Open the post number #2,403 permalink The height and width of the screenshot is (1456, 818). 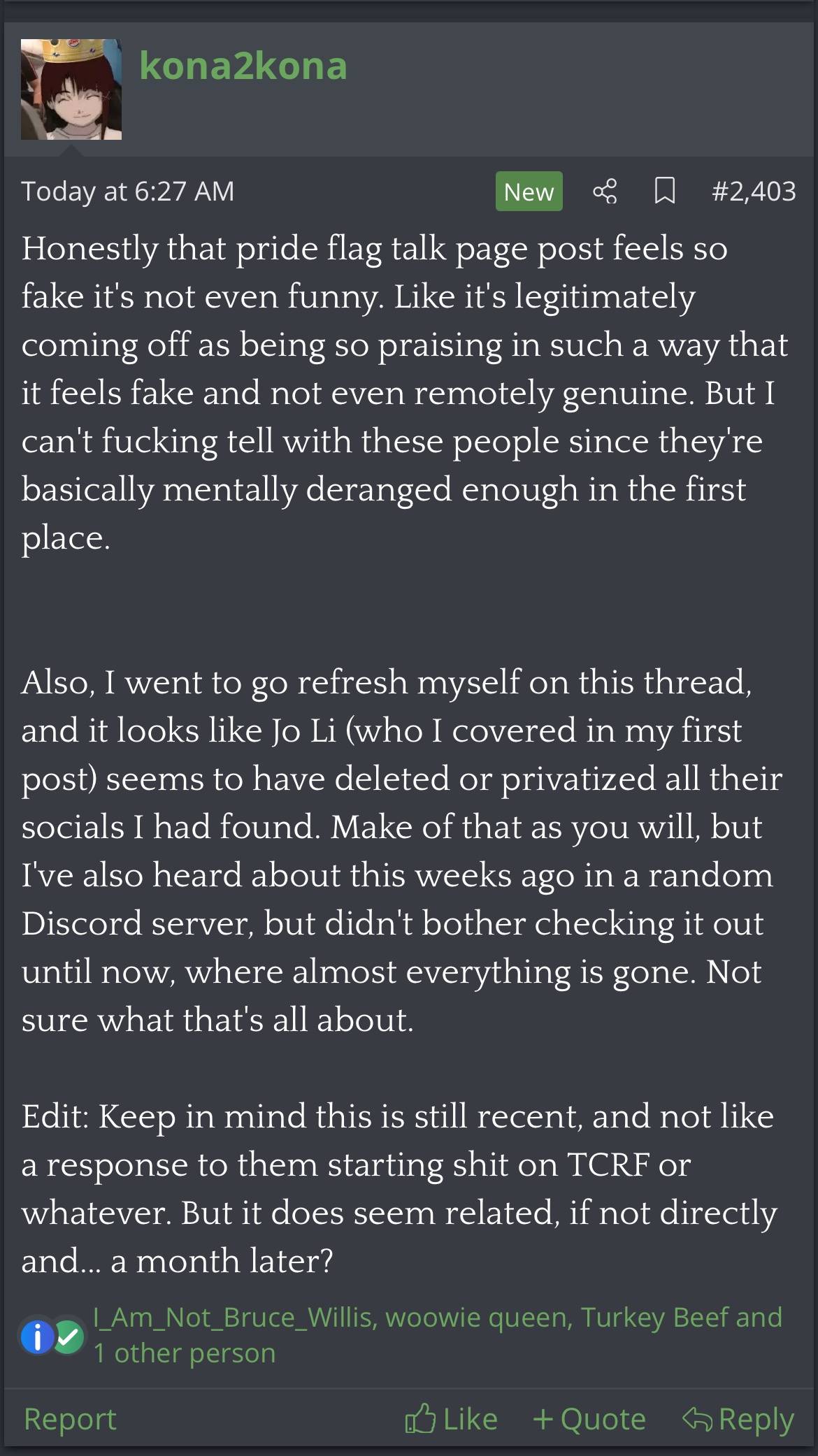(753, 191)
